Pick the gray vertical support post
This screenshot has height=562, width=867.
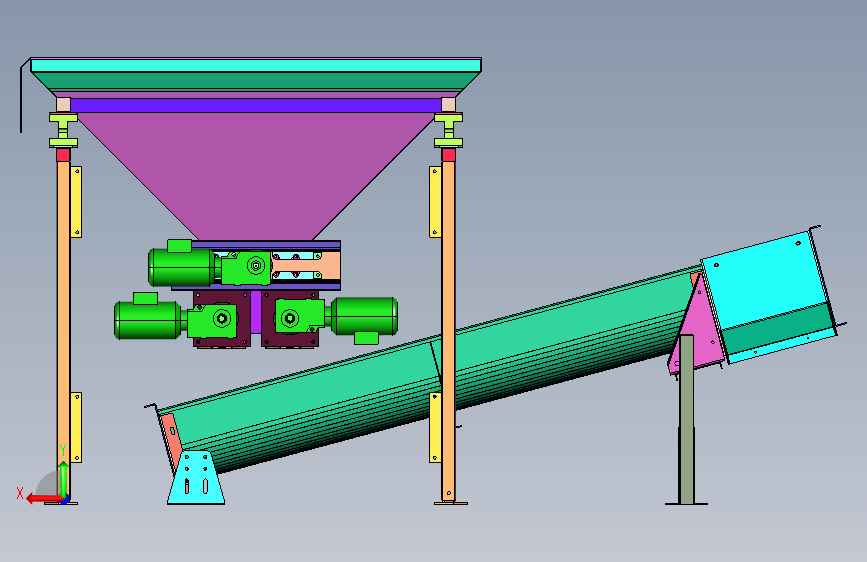687,419
